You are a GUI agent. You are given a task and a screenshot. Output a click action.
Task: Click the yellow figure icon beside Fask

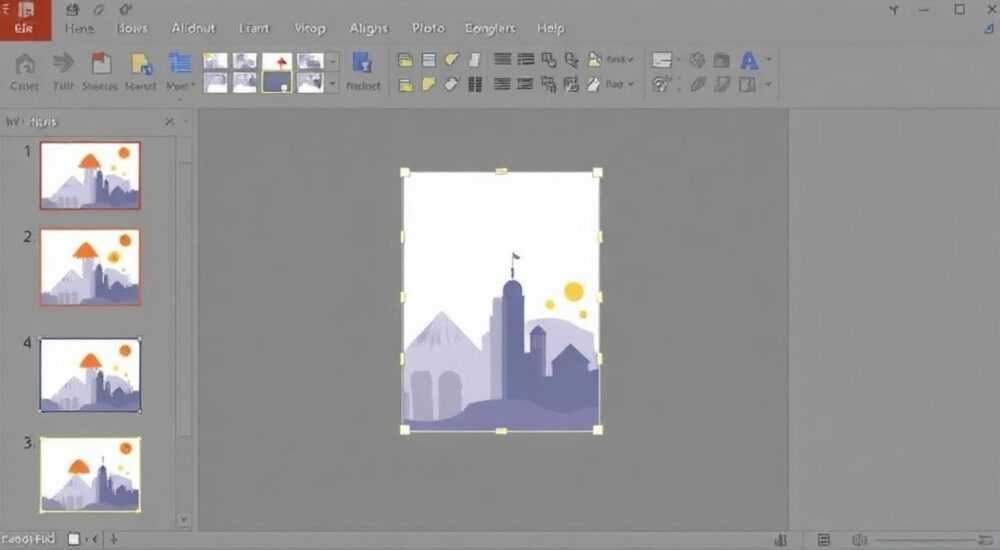[594, 59]
